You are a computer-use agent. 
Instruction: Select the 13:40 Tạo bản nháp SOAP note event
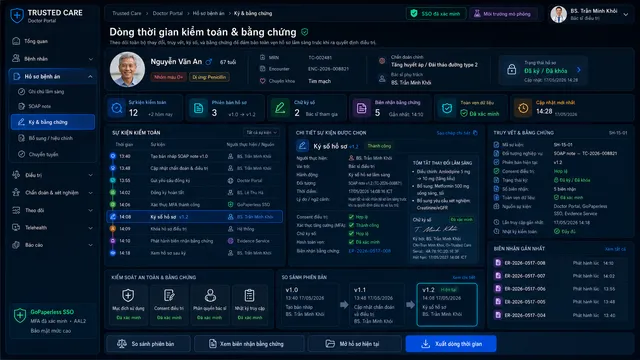click(195, 156)
